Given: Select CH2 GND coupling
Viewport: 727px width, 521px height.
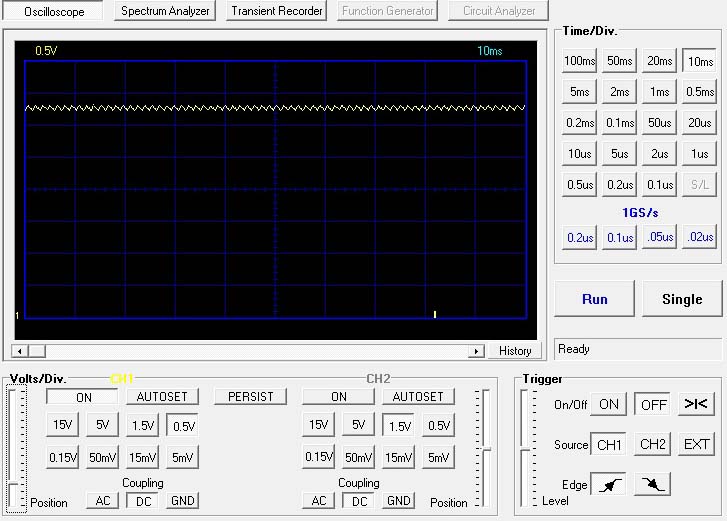Looking at the screenshot, I should tap(398, 501).
